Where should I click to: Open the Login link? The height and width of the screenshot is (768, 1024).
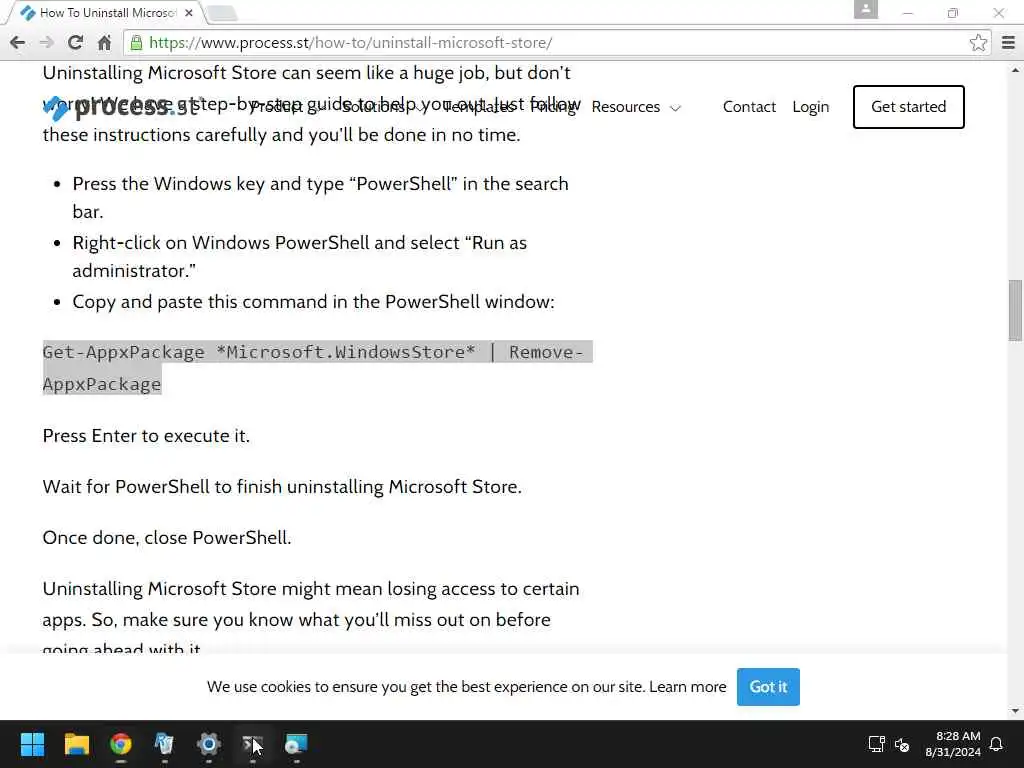click(810, 106)
